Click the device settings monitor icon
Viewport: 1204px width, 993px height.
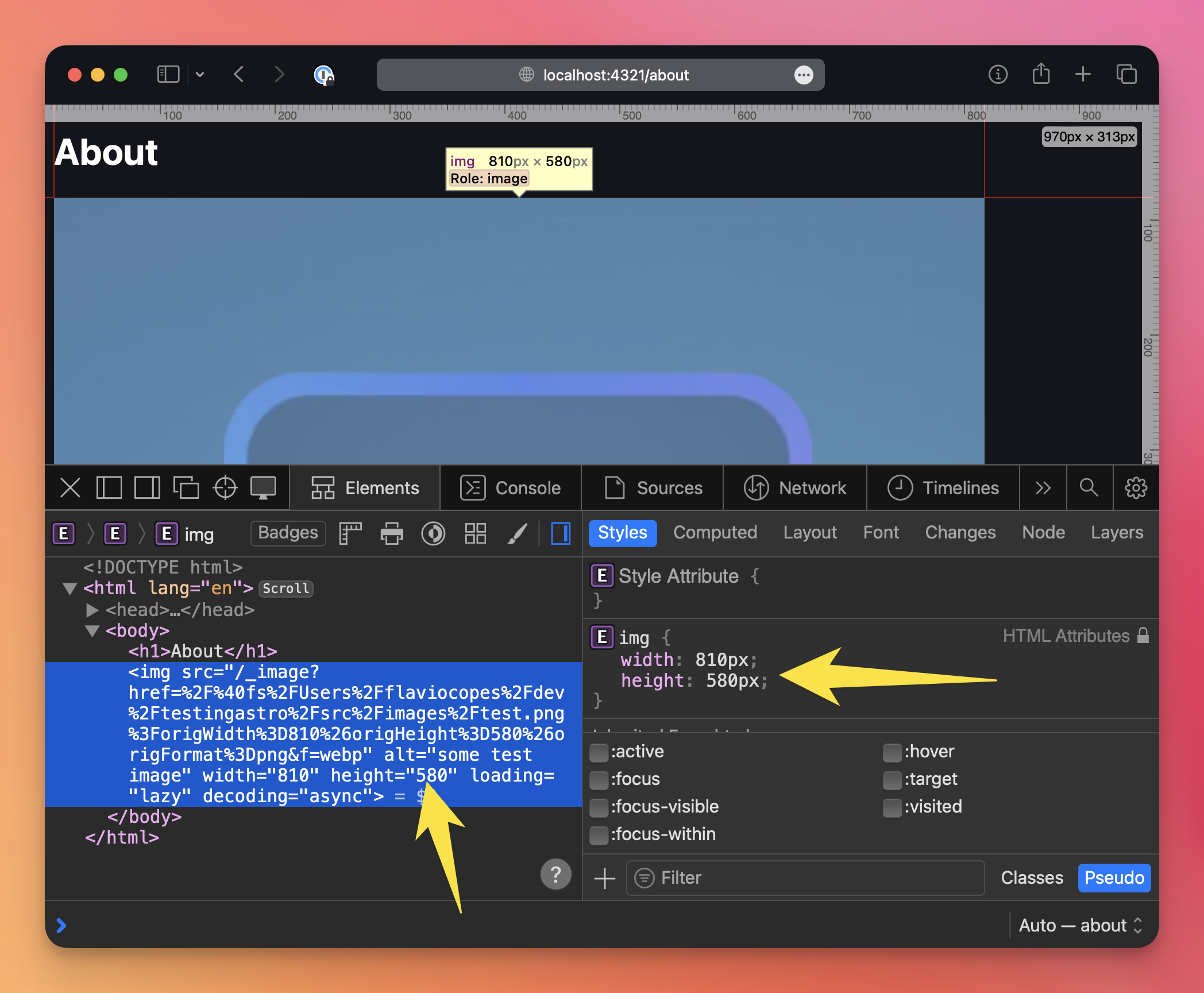click(263, 488)
